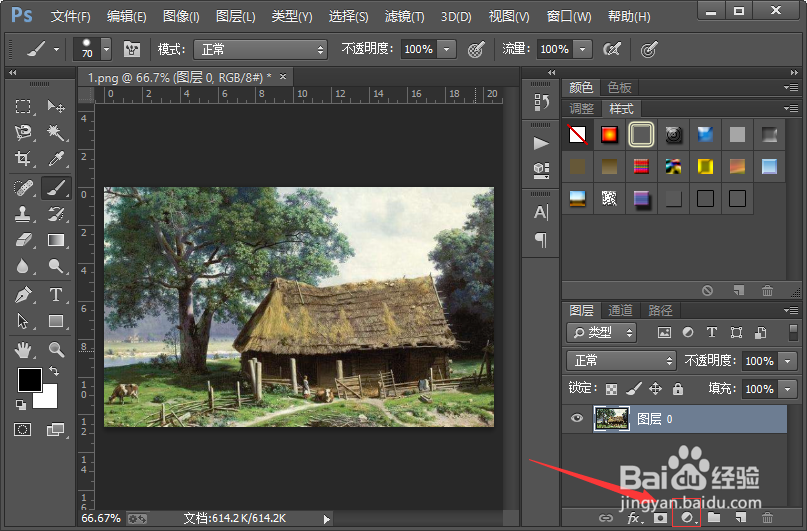Toggle lock all for layer
807x531 pixels.
678,388
